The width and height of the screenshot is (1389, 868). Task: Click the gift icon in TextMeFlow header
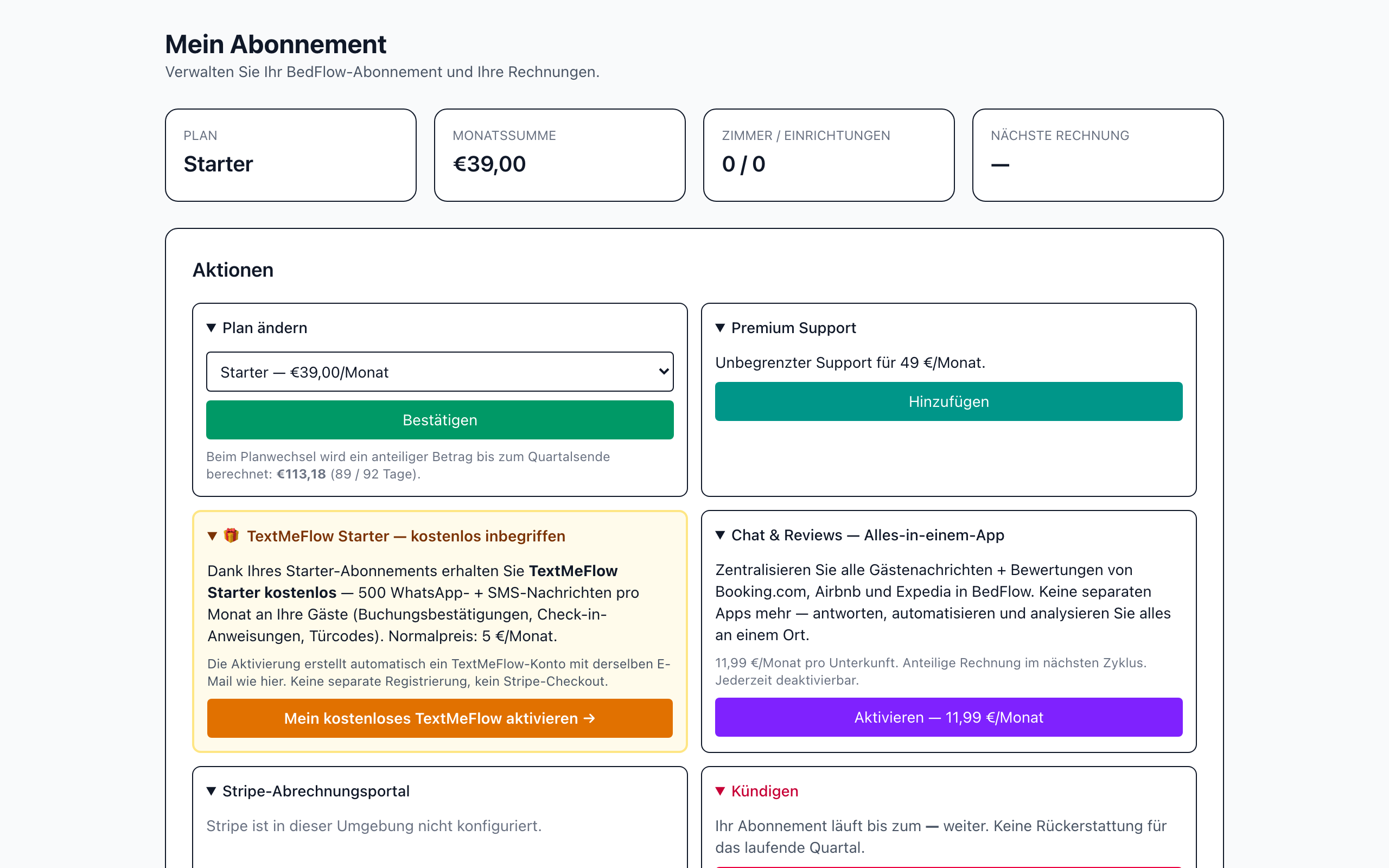pos(231,535)
